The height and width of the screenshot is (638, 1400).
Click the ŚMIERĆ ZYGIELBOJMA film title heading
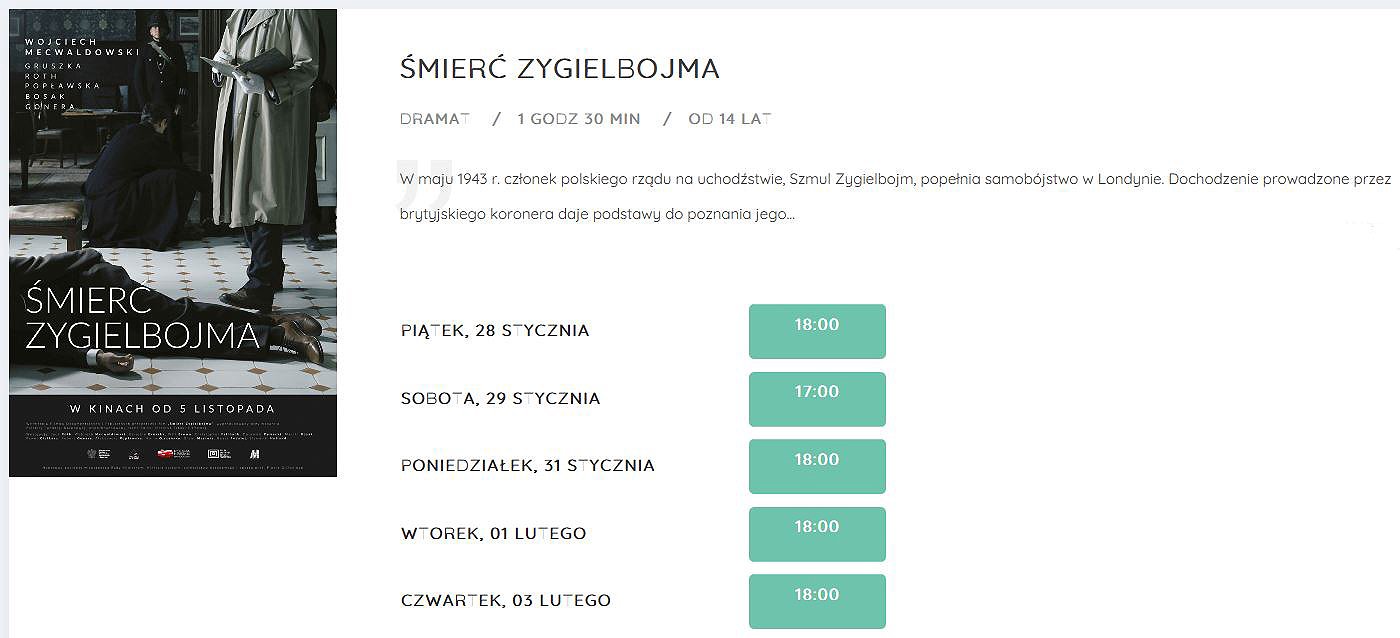559,69
